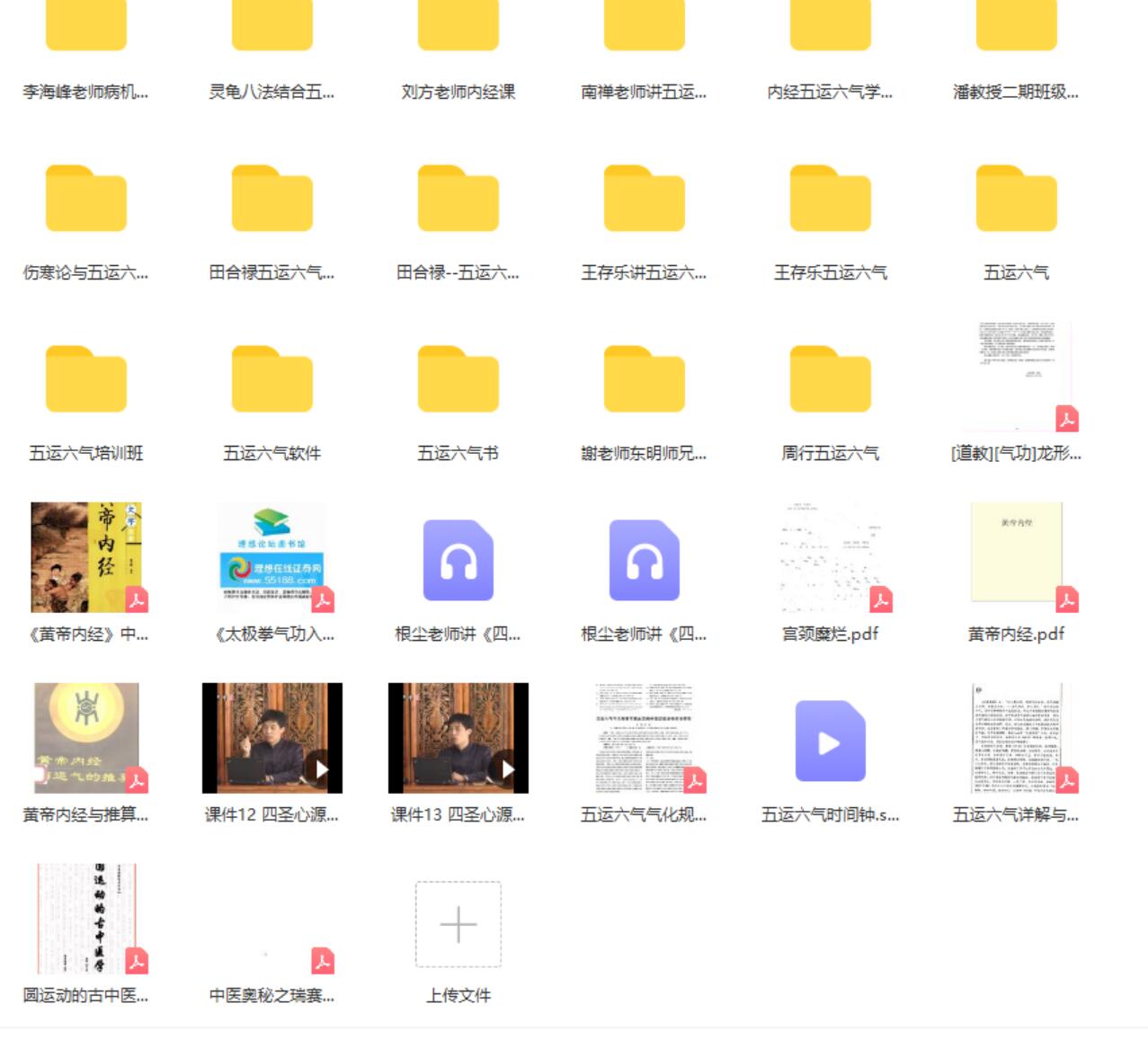This screenshot has width=1148, height=1039.
Task: Open the 宫颈糜烂.pdf file
Action: click(x=830, y=557)
